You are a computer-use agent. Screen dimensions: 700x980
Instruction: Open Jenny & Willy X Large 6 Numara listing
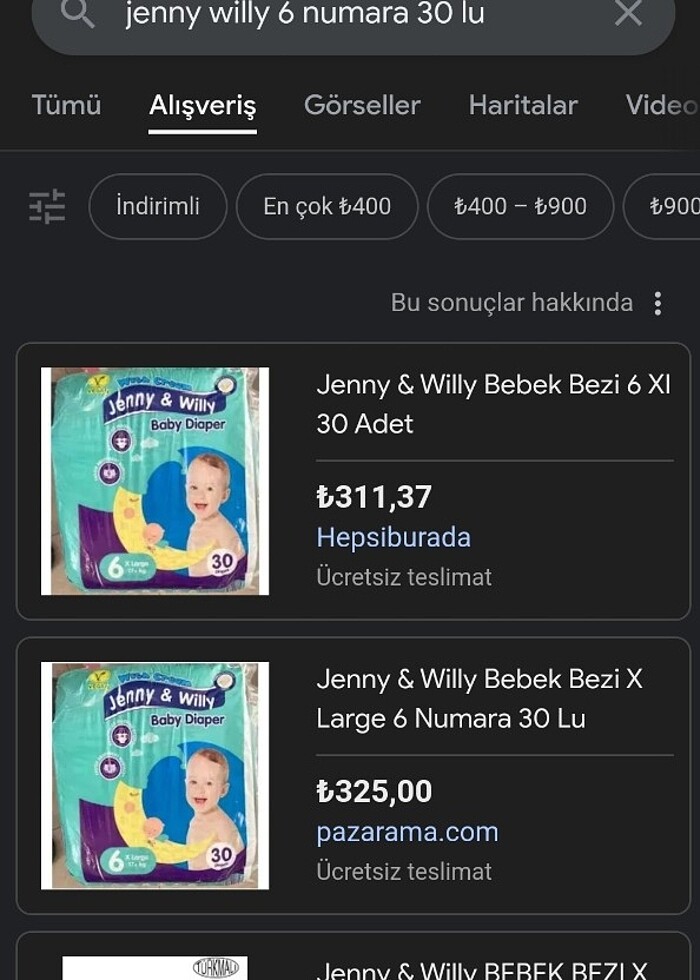[480, 698]
